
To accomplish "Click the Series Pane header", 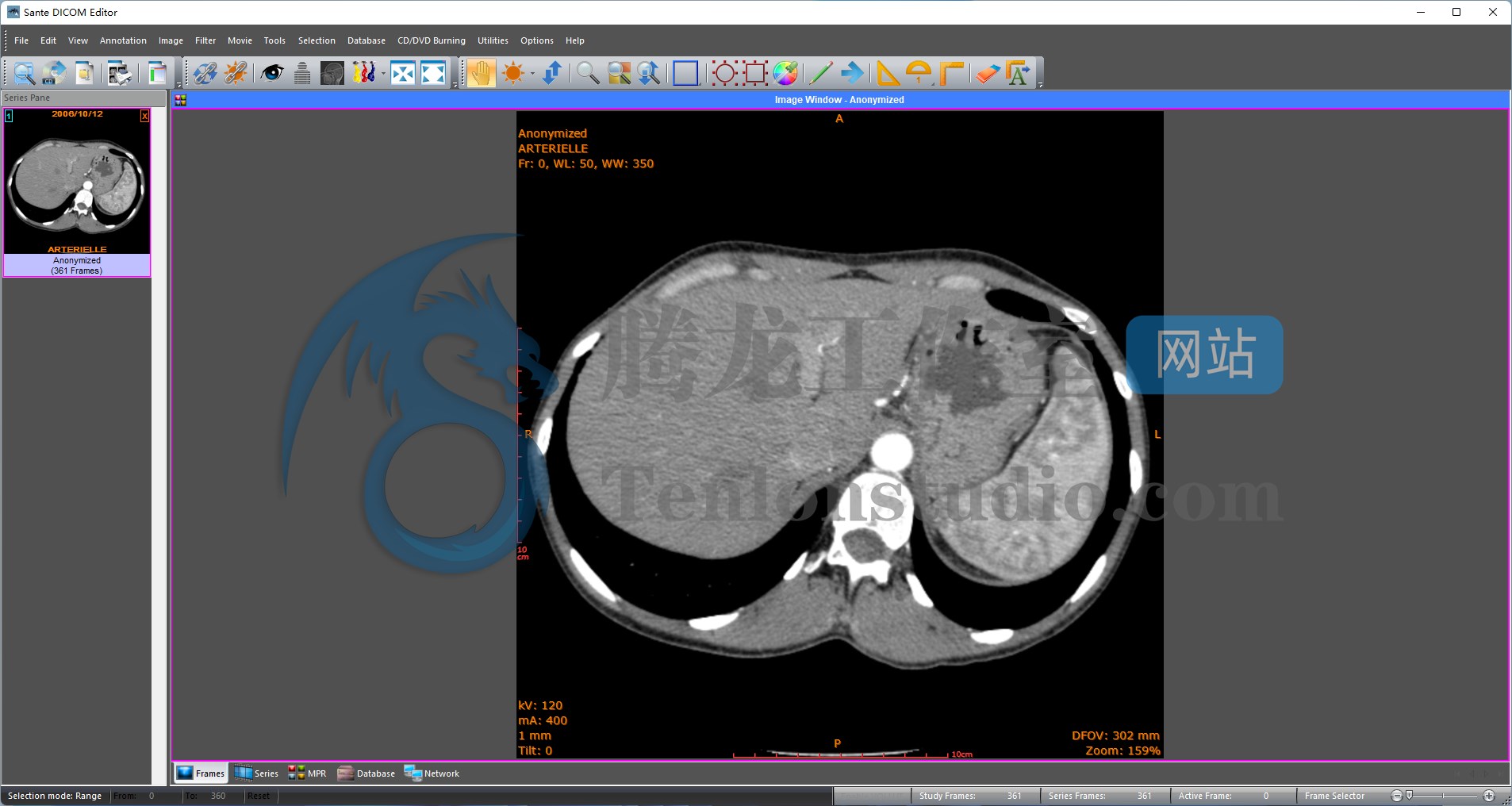I will point(83,98).
